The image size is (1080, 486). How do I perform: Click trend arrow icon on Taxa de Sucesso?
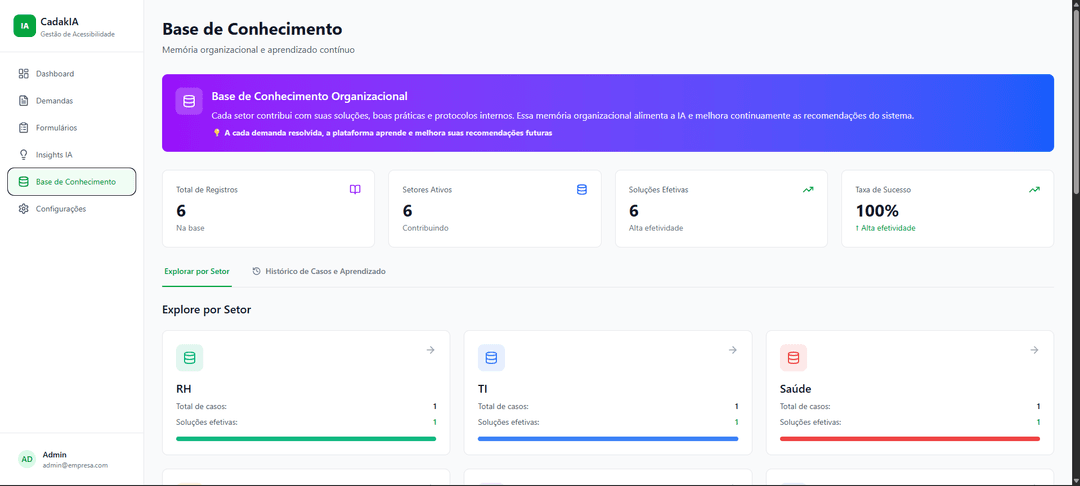click(x=1035, y=189)
